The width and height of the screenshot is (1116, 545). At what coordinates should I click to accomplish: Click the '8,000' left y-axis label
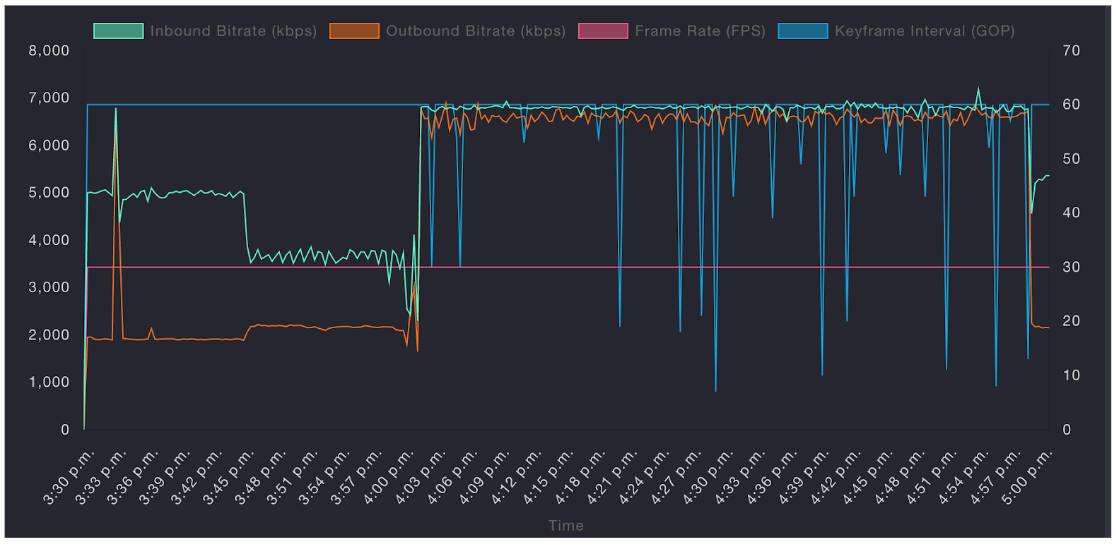[49, 50]
